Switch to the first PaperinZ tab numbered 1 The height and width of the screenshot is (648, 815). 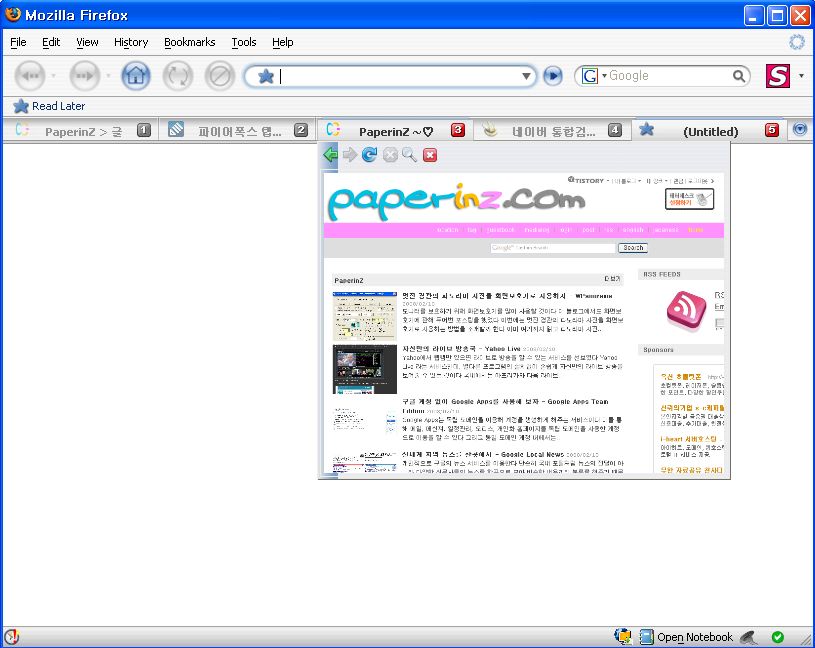click(x=81, y=130)
